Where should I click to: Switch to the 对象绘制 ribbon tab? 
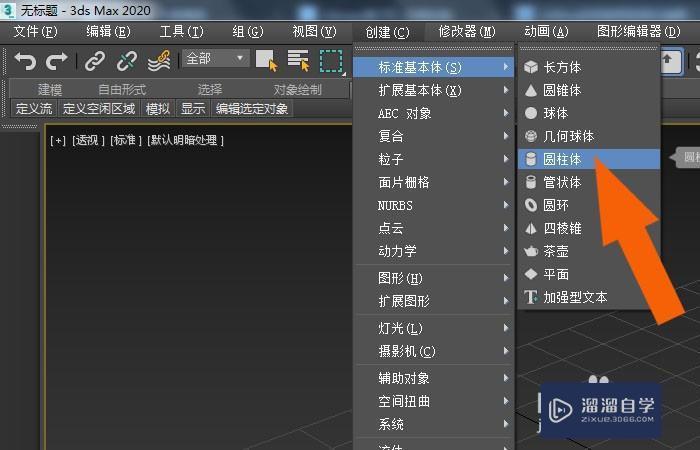297,90
